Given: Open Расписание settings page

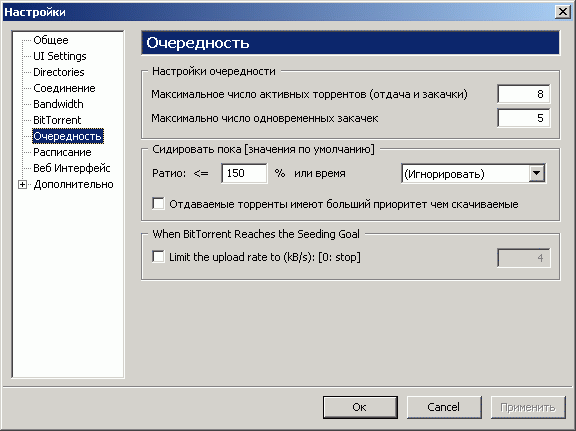Looking at the screenshot, I should pyautogui.click(x=62, y=152).
